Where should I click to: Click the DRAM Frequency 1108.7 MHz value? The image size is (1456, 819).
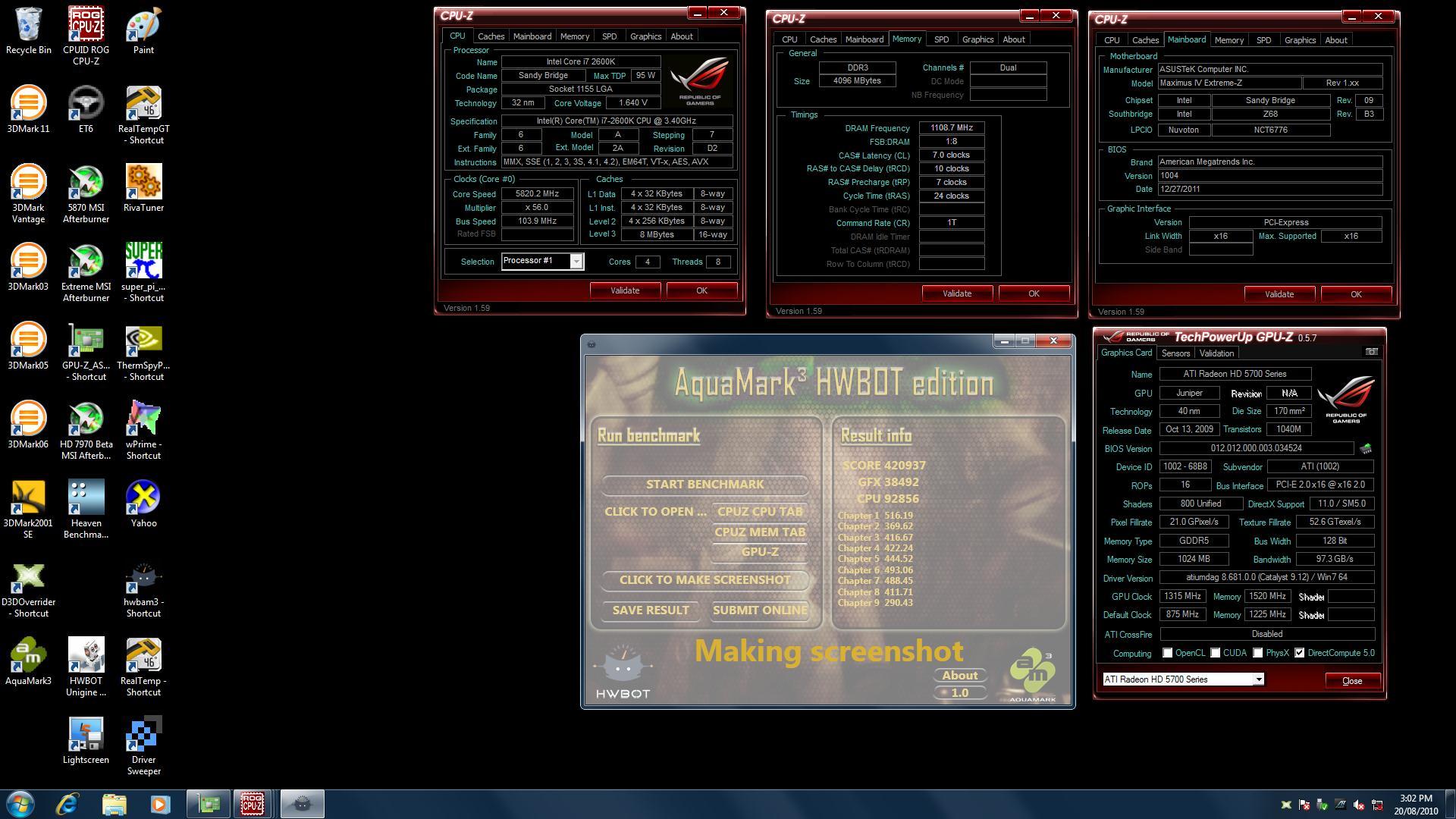click(951, 128)
